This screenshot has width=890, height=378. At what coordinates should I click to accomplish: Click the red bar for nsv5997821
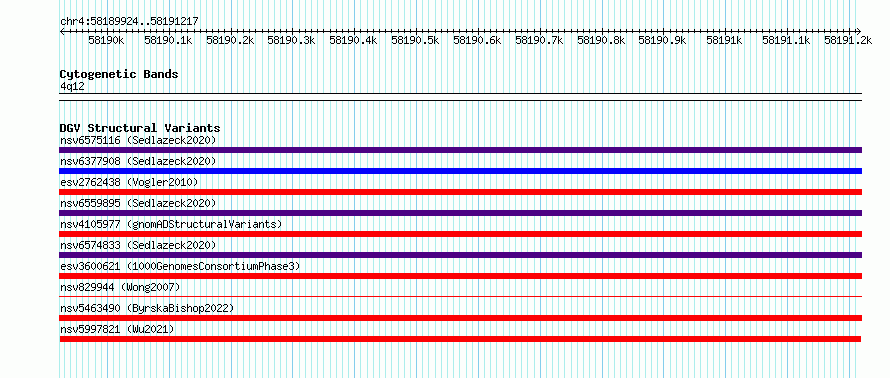(x=460, y=339)
